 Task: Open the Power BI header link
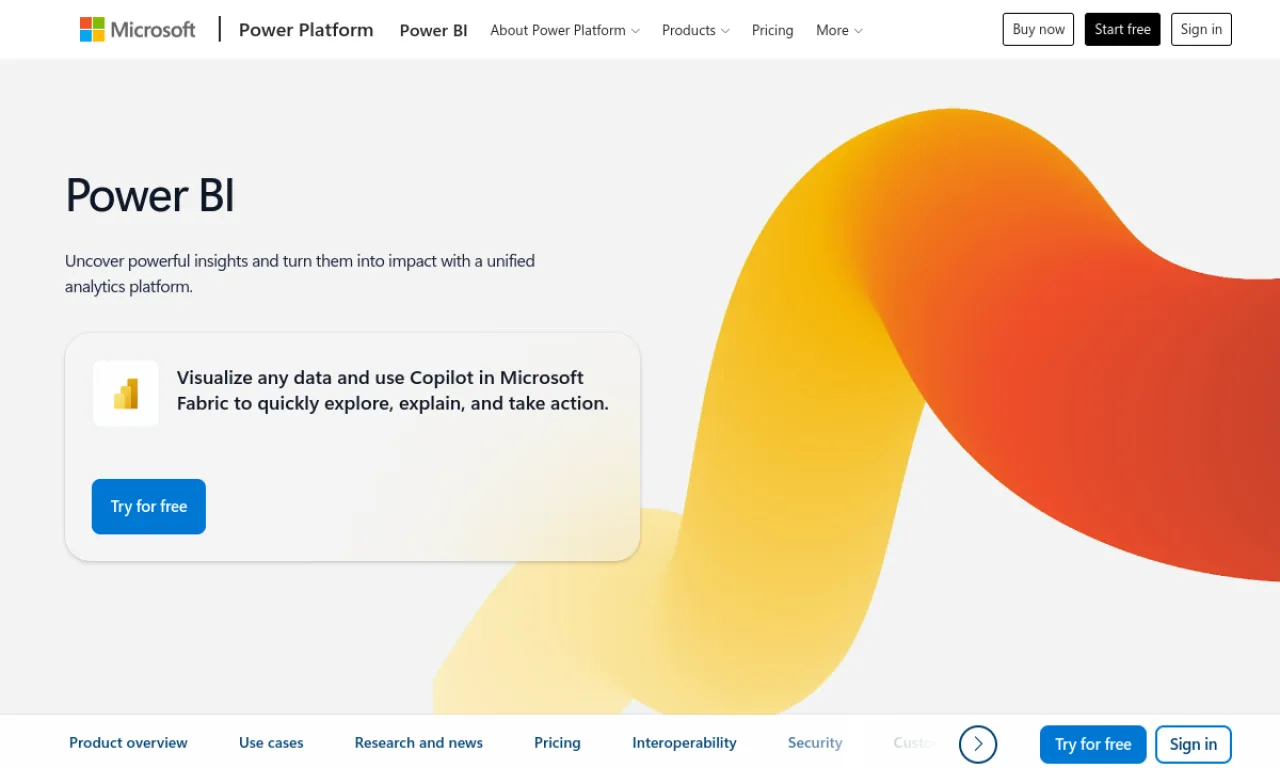coord(433,30)
